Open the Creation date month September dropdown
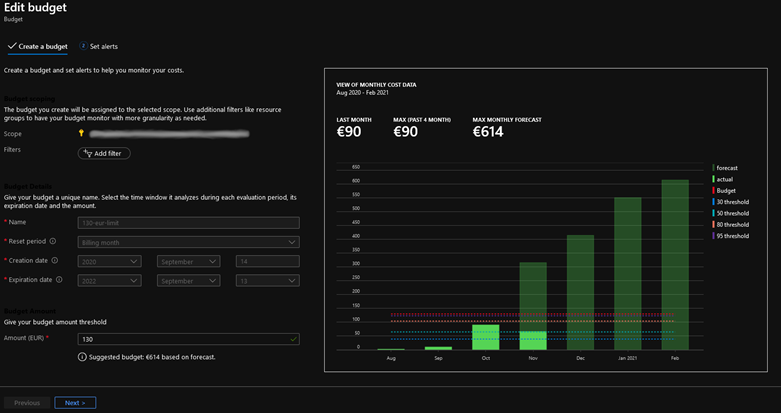Viewport: 781px width, 413px height. (188, 262)
